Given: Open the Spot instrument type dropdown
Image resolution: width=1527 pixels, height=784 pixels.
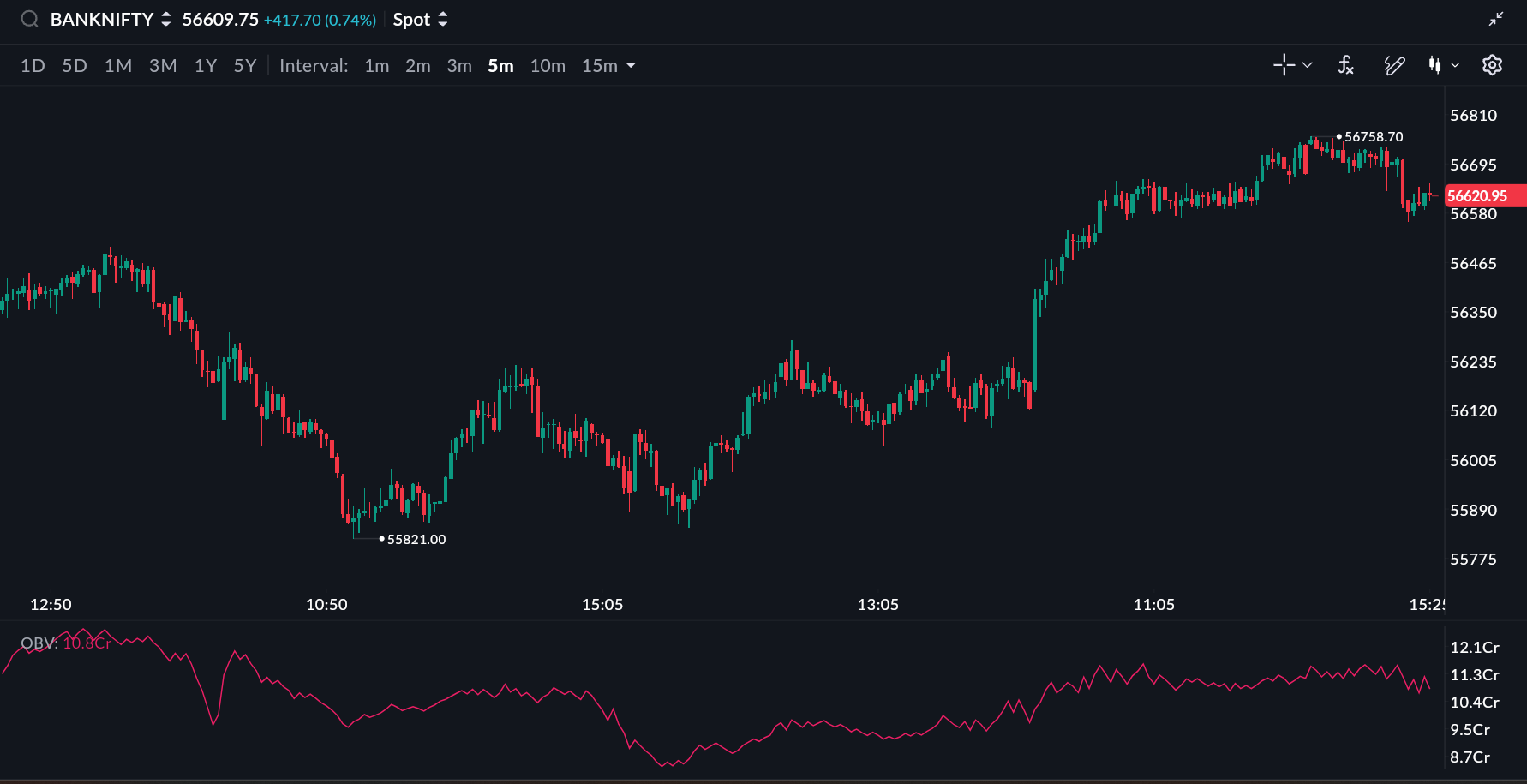Looking at the screenshot, I should click(420, 20).
